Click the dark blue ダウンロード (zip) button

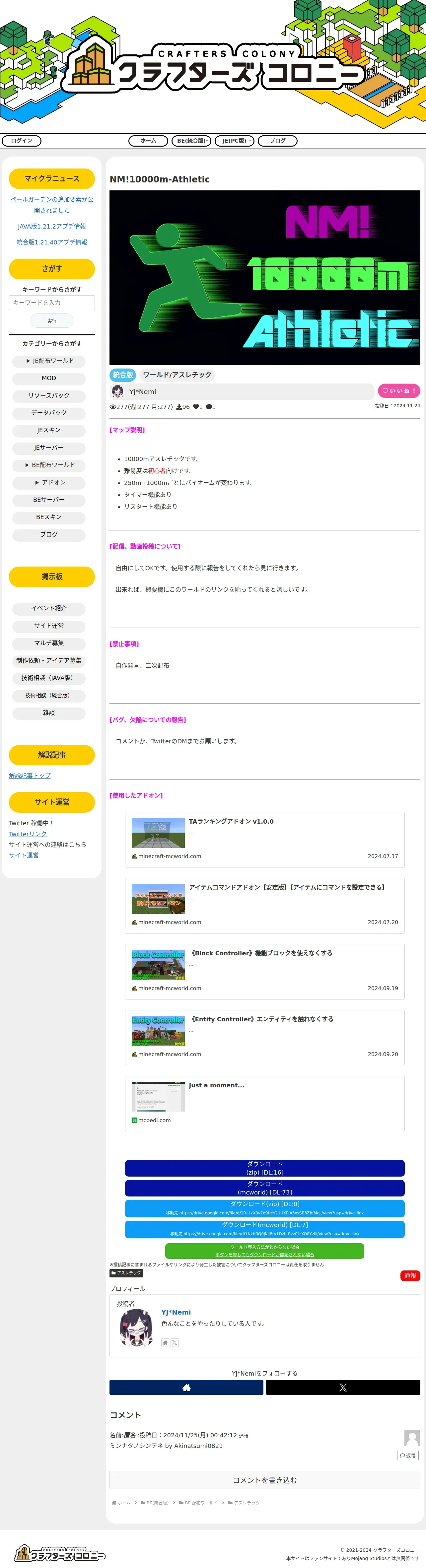tap(265, 1168)
